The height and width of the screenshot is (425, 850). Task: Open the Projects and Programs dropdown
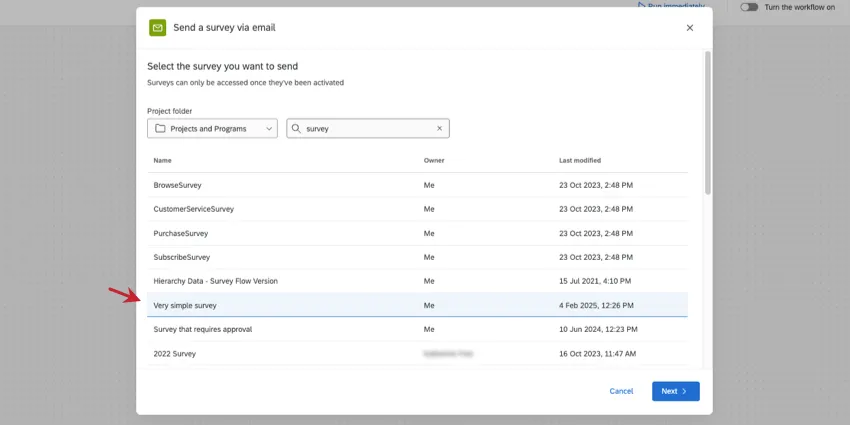click(212, 128)
